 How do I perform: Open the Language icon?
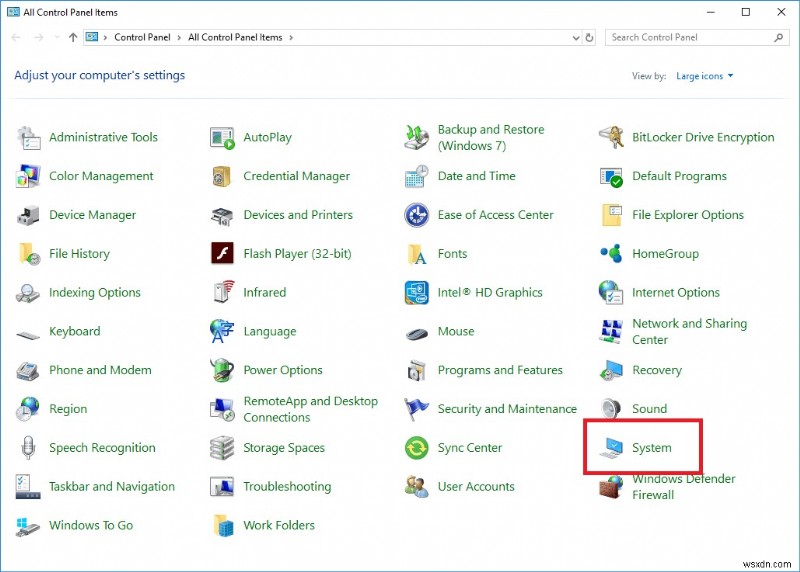[x=222, y=332]
